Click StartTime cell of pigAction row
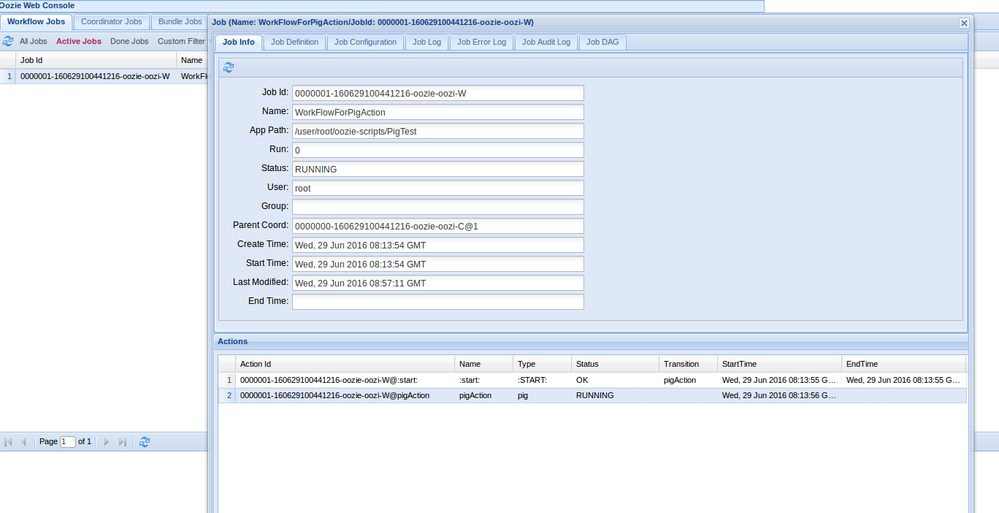Screen dimensions: 999x513 pos(779,396)
